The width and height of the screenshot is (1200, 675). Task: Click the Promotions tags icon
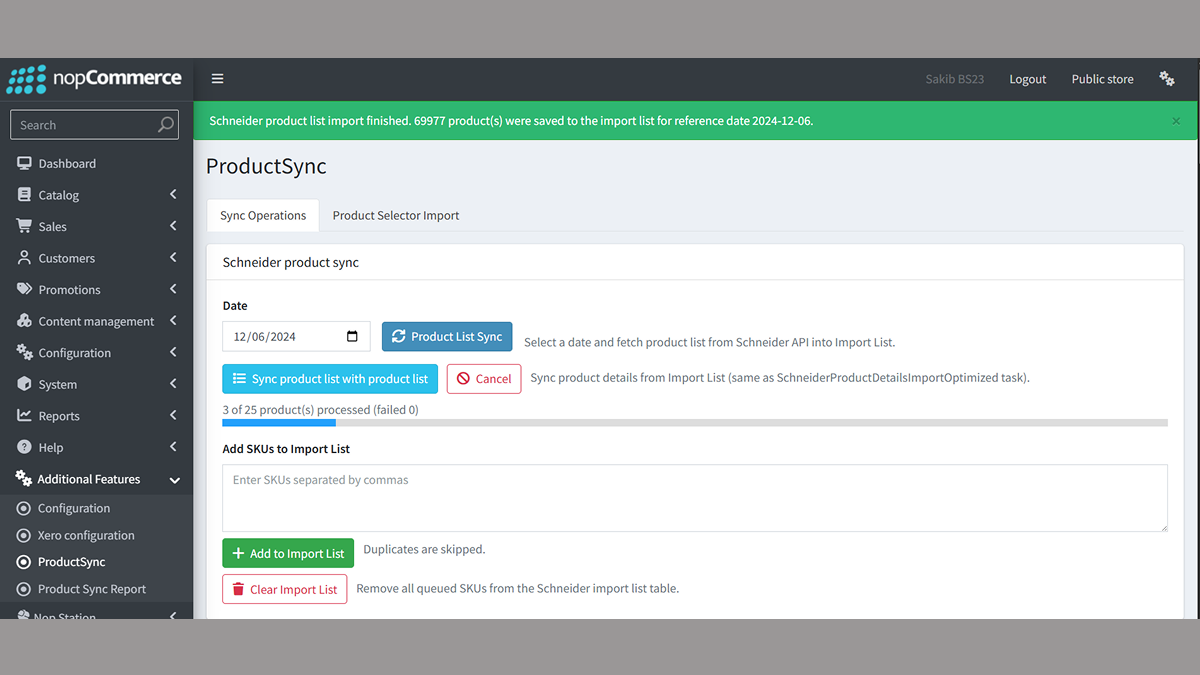(x=25, y=289)
